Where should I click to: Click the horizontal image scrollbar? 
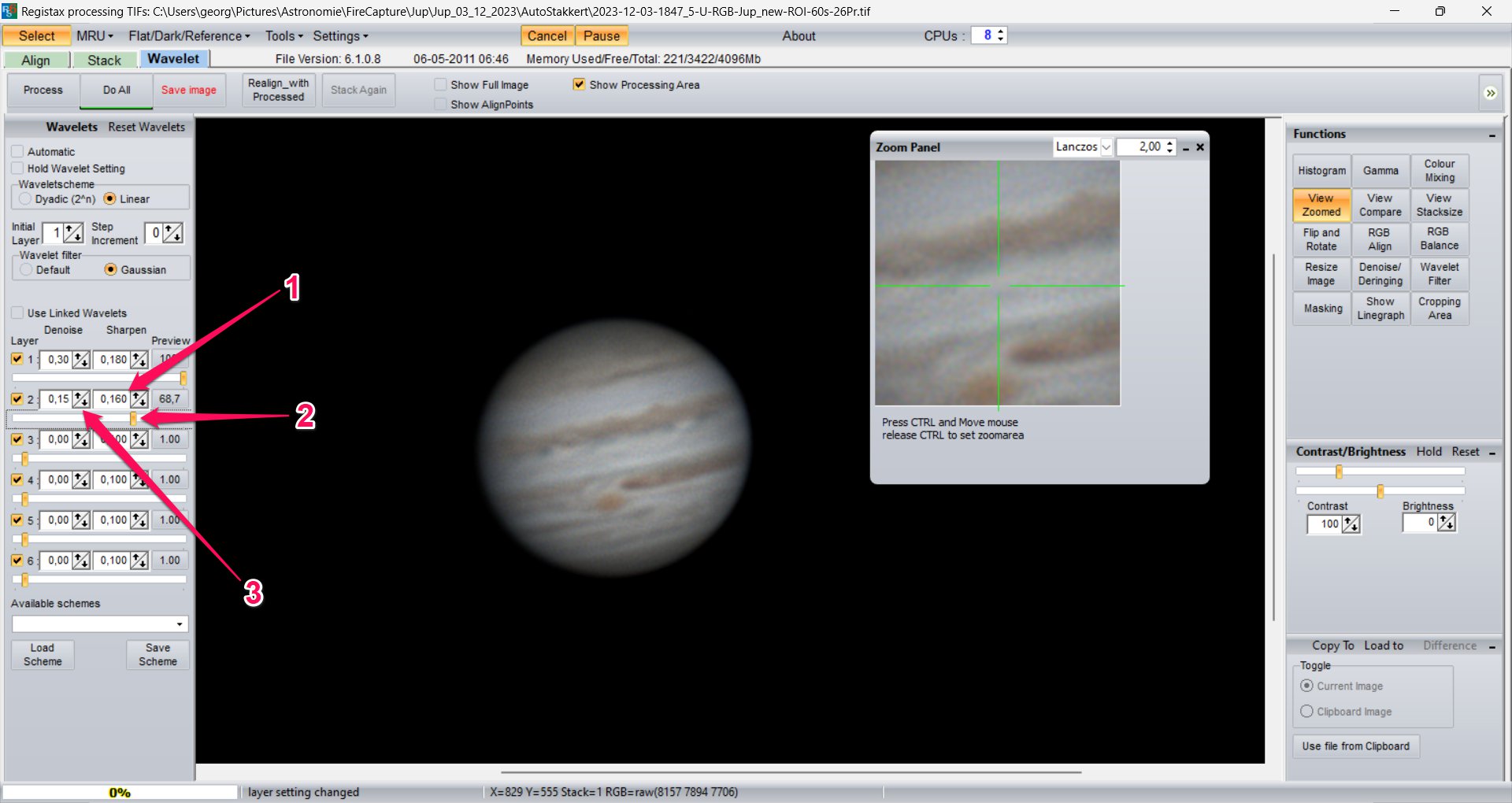click(x=791, y=772)
